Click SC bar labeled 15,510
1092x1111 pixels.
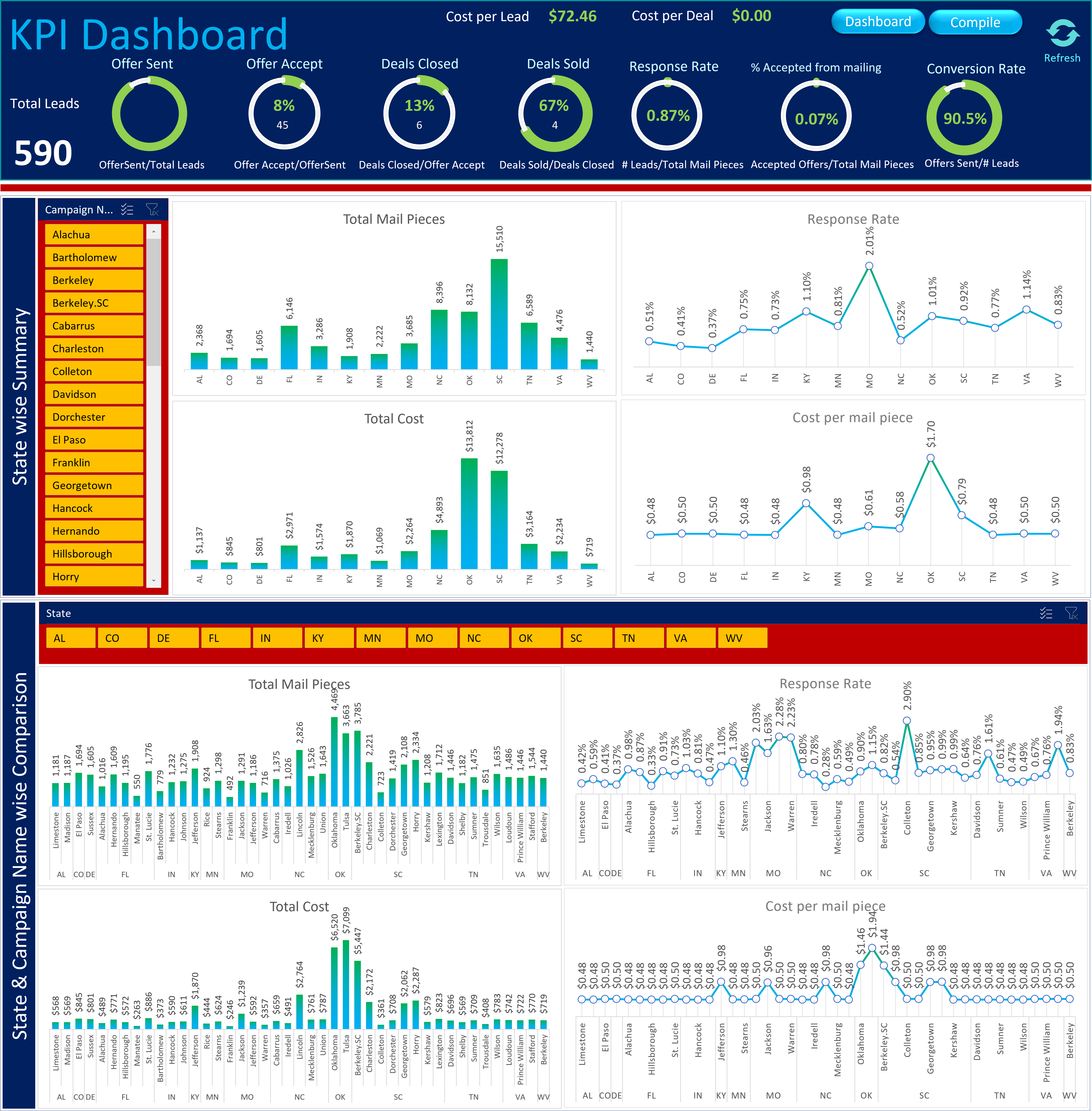499,314
